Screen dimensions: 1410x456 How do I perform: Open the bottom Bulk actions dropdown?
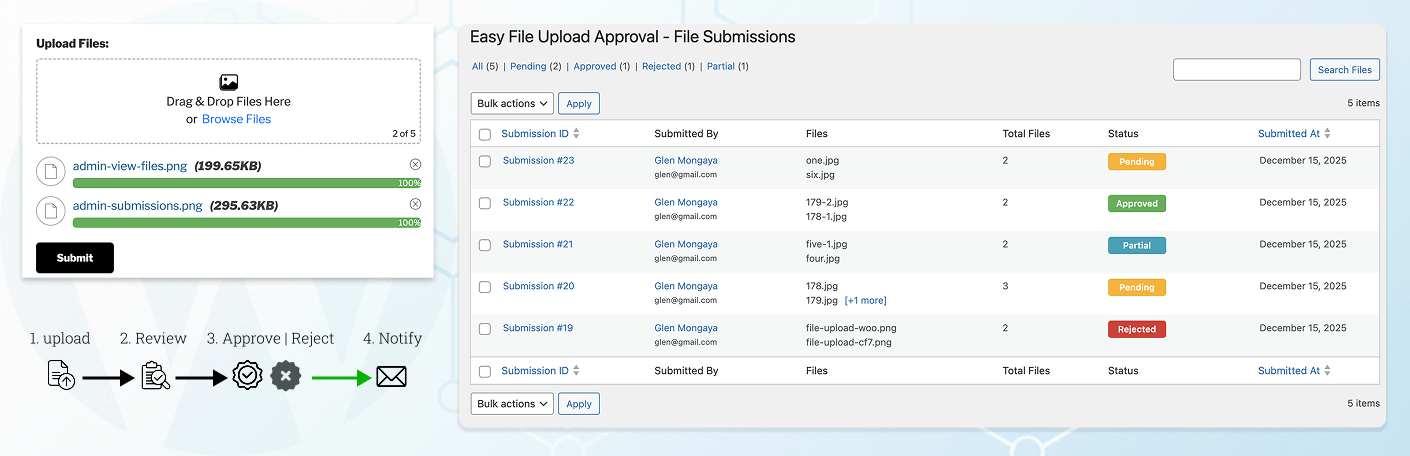pos(512,404)
